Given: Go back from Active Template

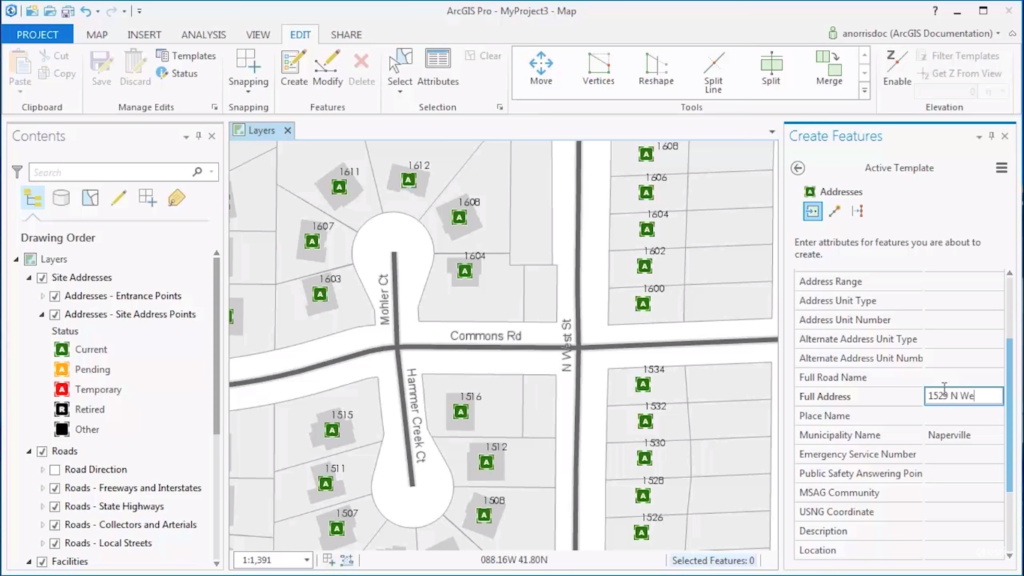Looking at the screenshot, I should pos(797,168).
